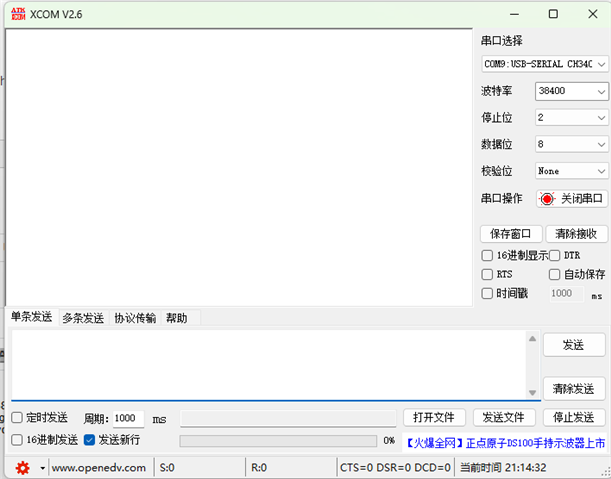
Task: Click the red settings gear icon
Action: click(22, 467)
